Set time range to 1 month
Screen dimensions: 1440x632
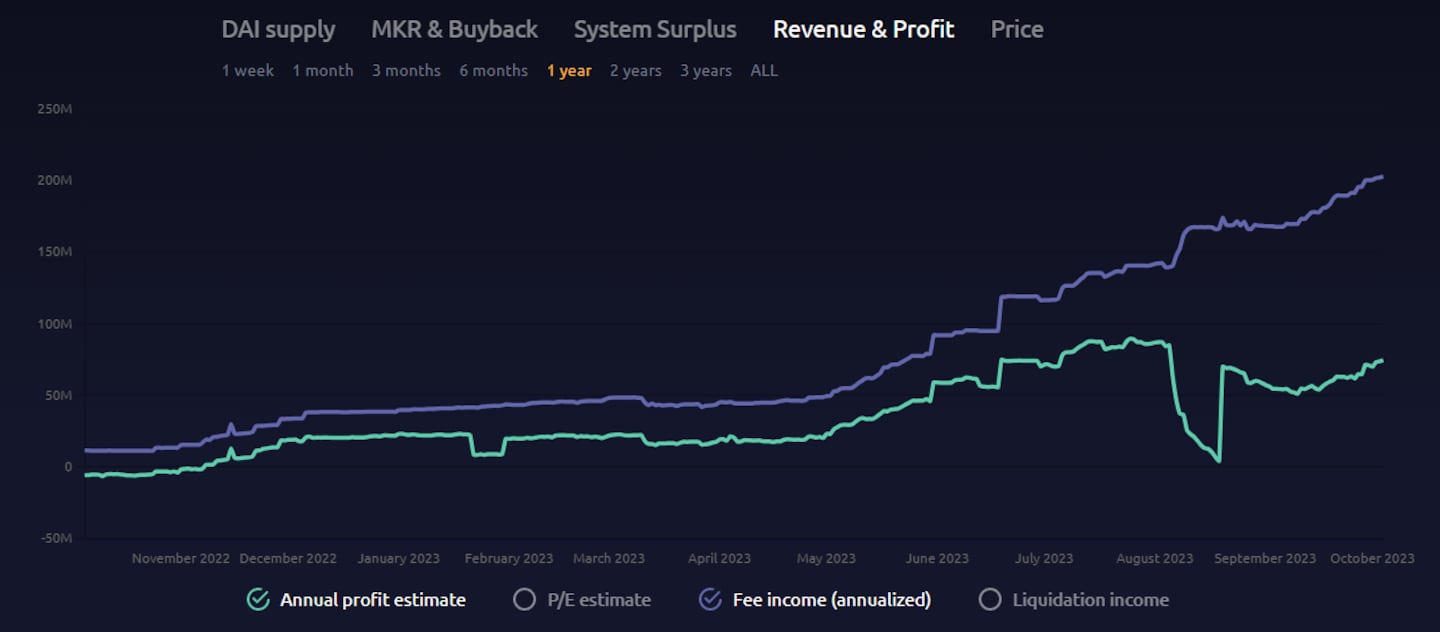[323, 71]
